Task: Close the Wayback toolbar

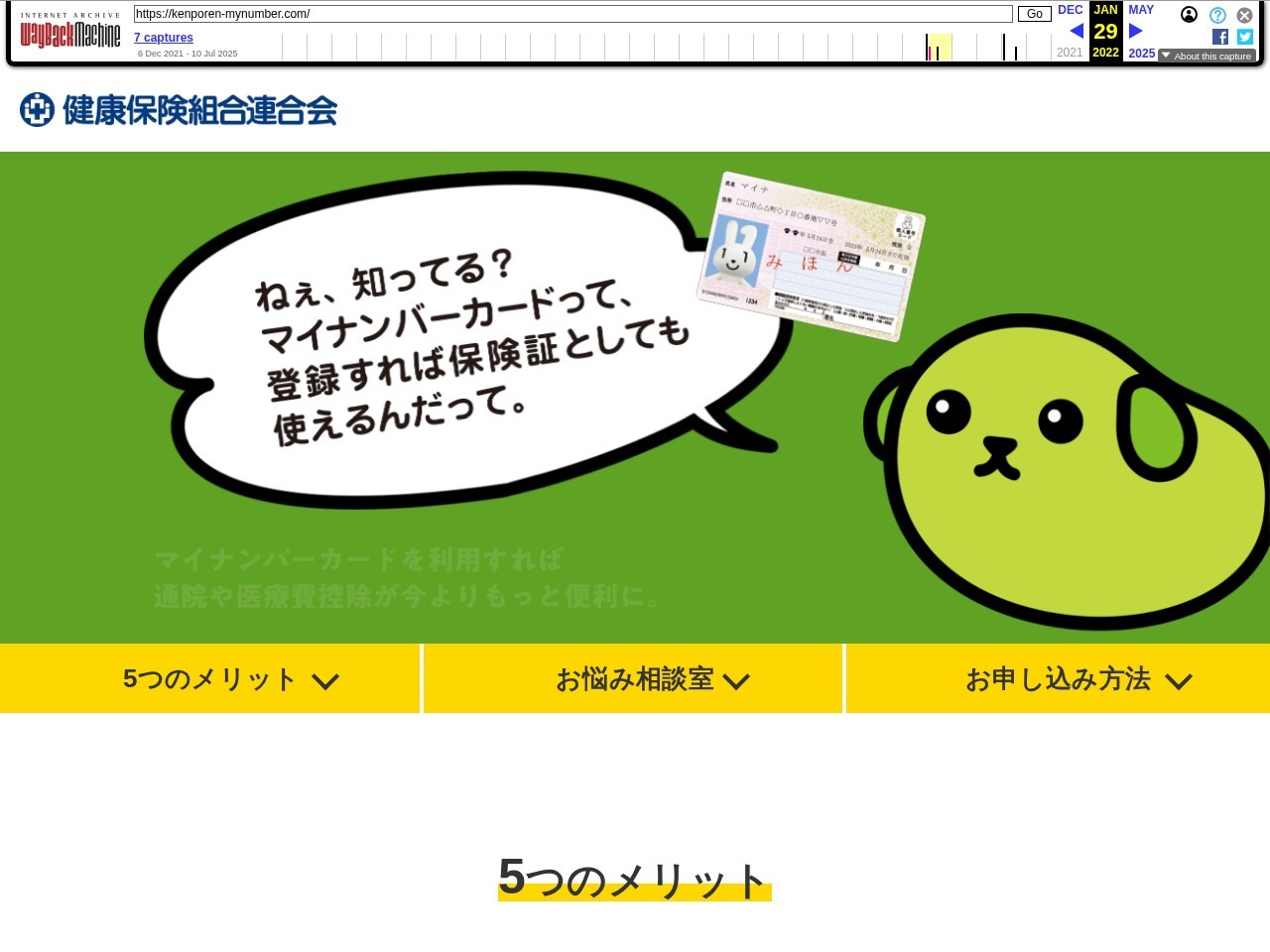Action: (1244, 15)
